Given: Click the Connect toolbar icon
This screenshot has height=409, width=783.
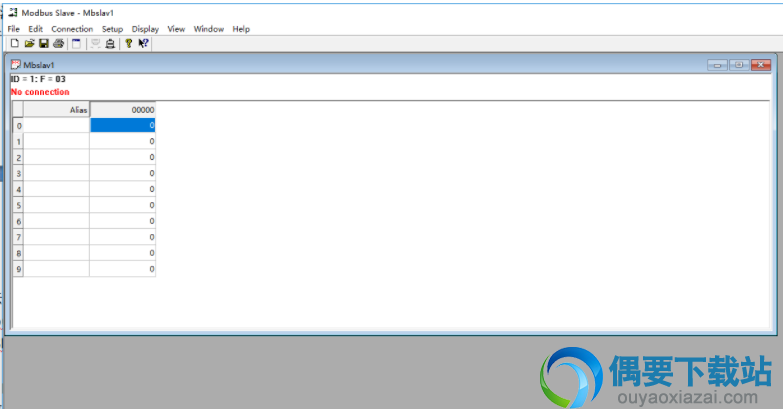Looking at the screenshot, I should pos(95,43).
